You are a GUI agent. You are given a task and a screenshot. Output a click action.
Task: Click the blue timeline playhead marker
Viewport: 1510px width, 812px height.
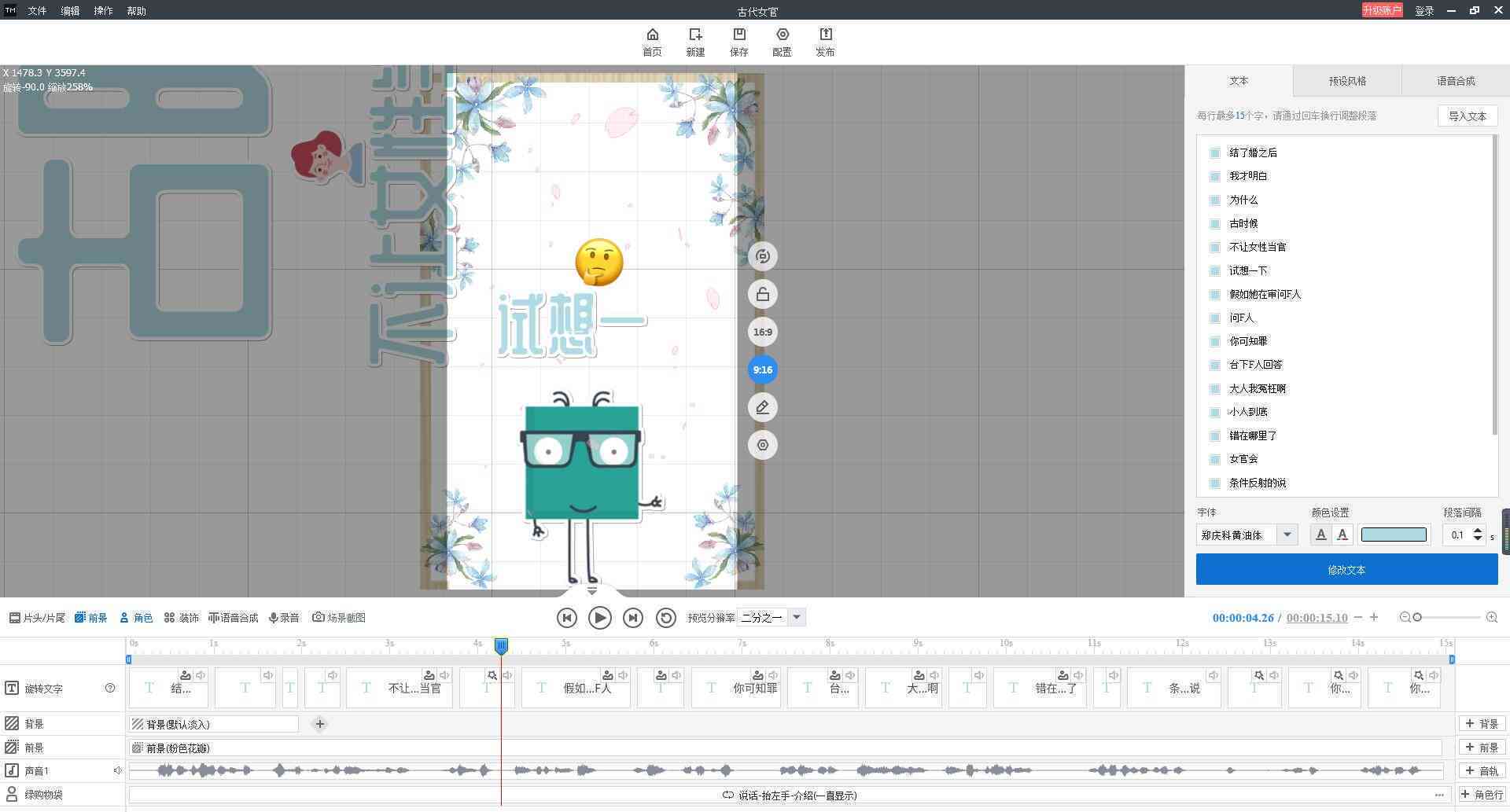(x=501, y=646)
